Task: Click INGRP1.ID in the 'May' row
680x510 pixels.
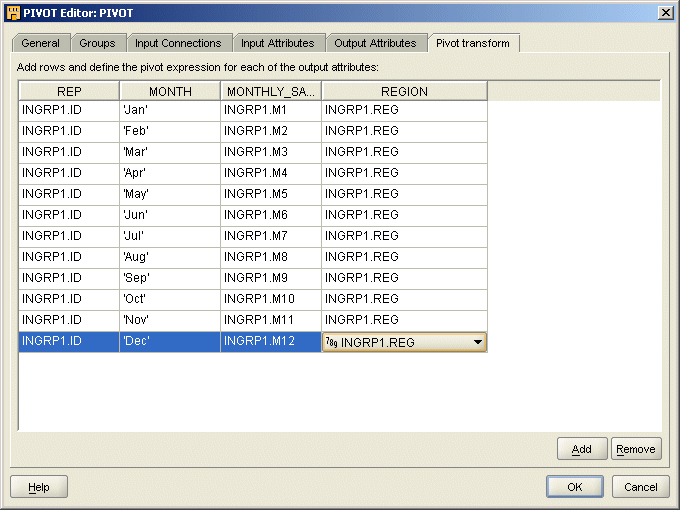Action: click(x=69, y=194)
